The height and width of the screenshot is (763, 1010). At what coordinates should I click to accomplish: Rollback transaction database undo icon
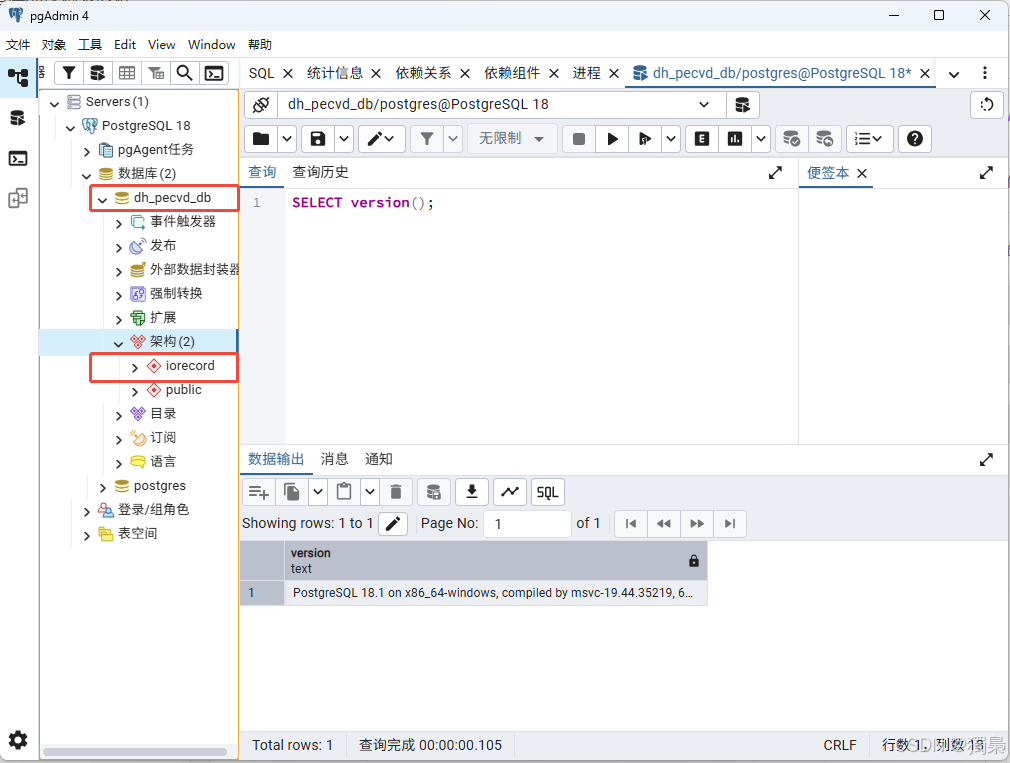click(824, 138)
